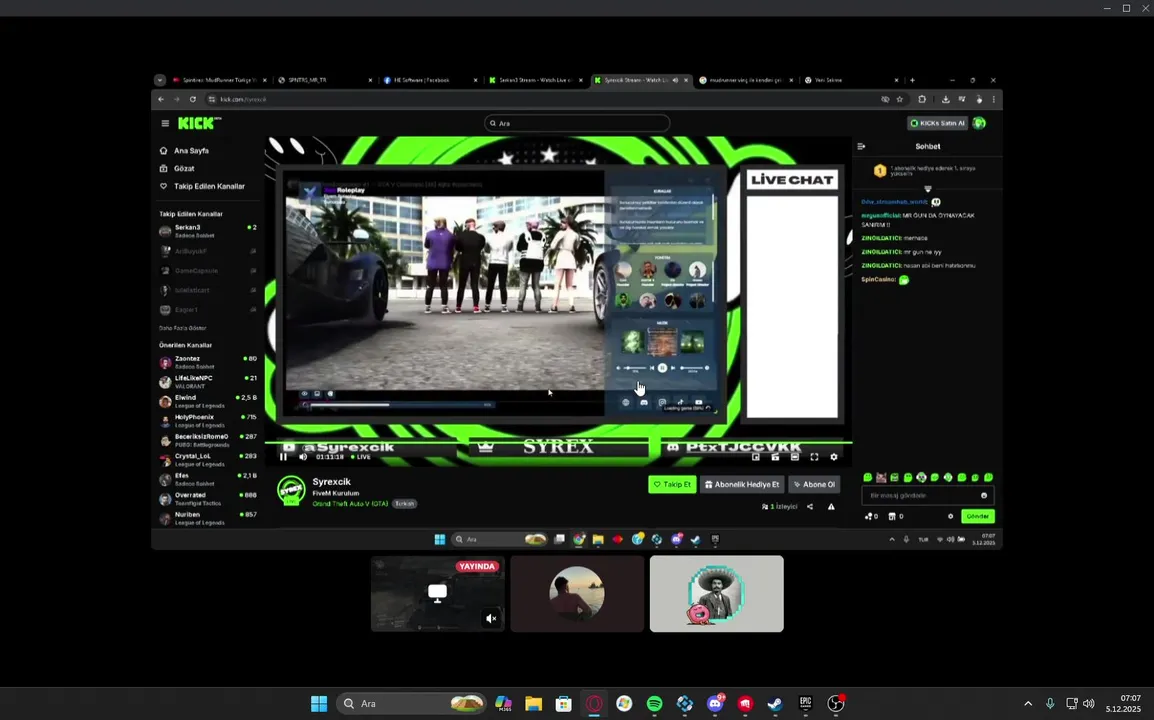Open browser extensions puzzle icon
Screen dimensions: 1154x720
click(922, 99)
